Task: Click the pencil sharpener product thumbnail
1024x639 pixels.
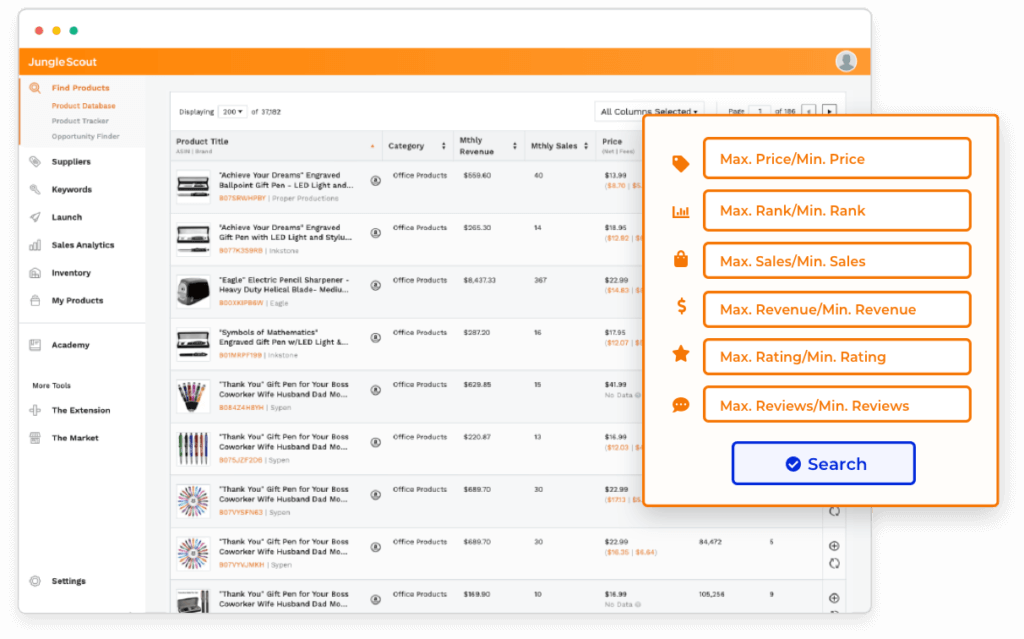Action: pos(193,291)
